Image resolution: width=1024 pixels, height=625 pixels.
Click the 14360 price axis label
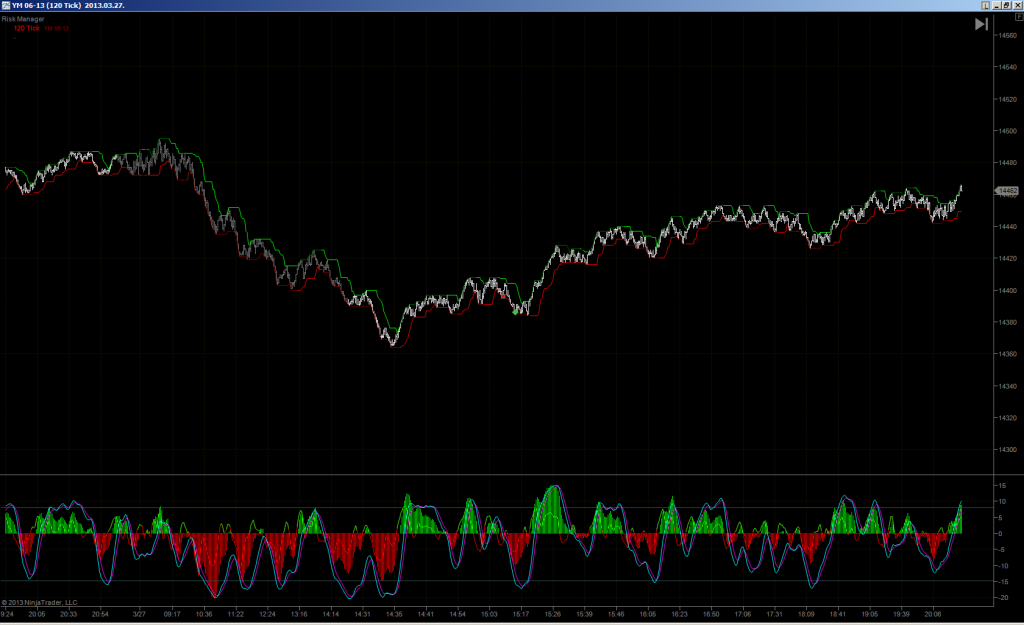(x=1007, y=354)
